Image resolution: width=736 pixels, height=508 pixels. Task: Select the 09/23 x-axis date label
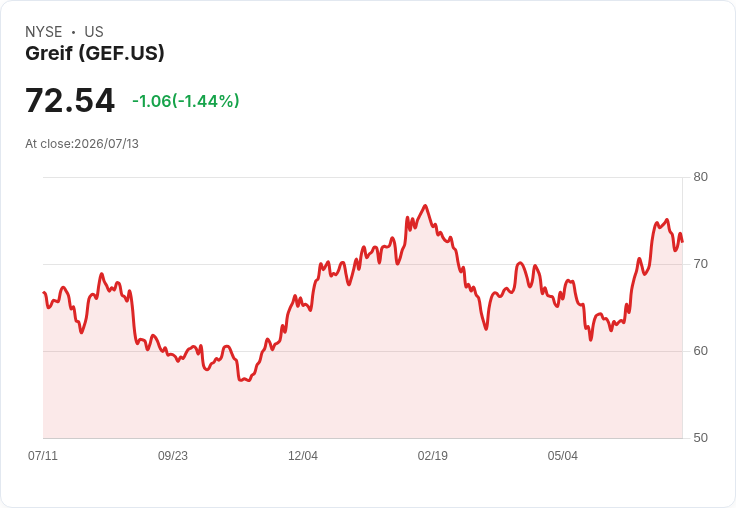pos(173,456)
